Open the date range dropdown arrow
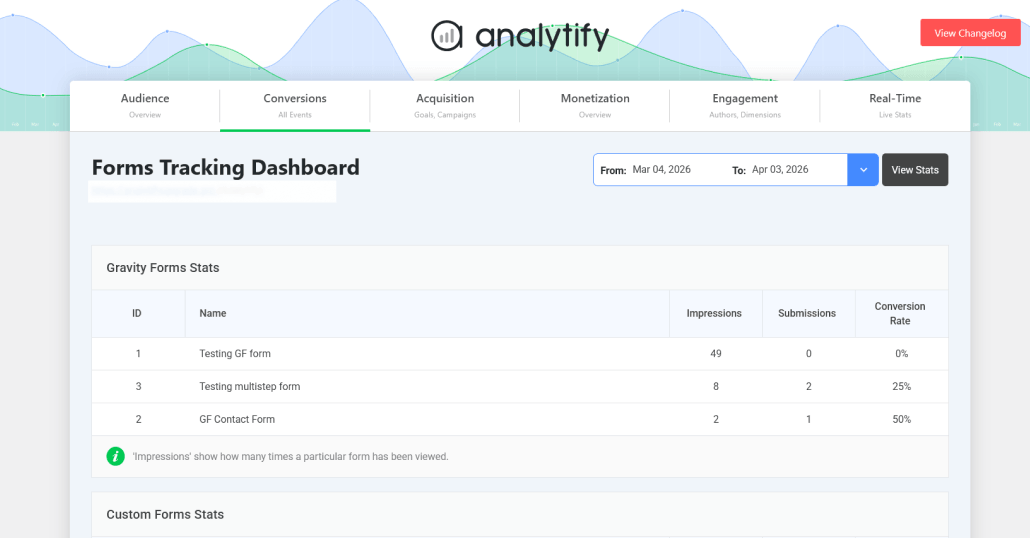 [863, 170]
